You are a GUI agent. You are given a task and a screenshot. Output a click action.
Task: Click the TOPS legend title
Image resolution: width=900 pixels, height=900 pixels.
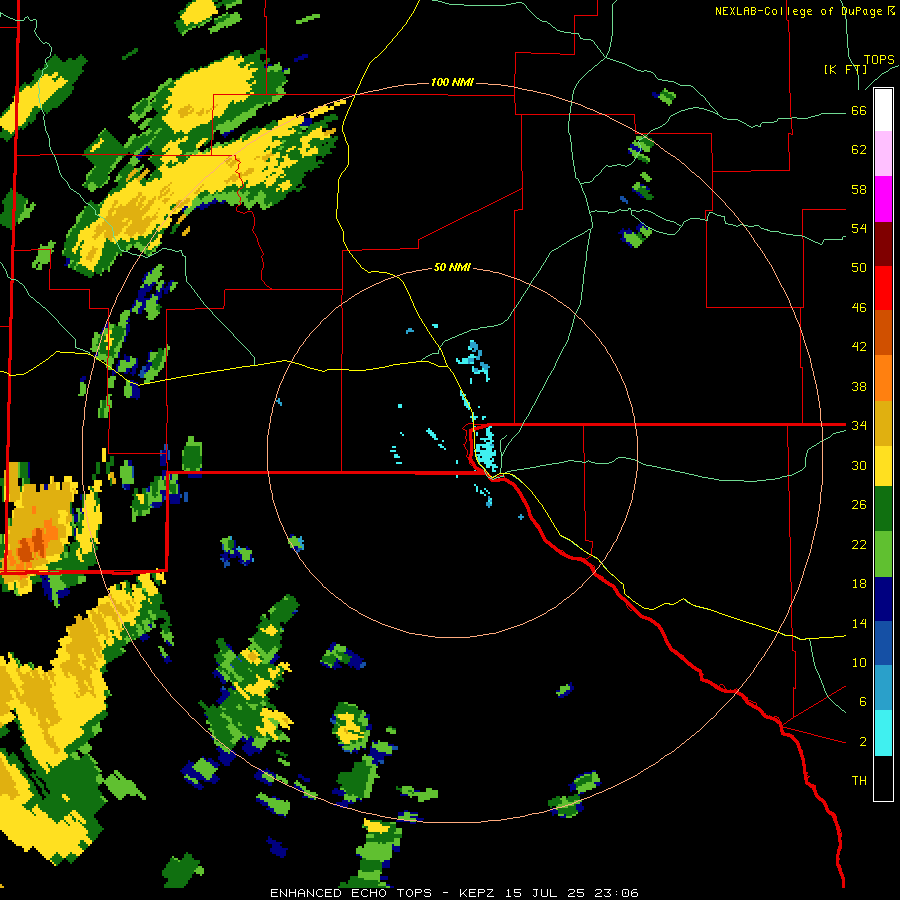coord(879,60)
